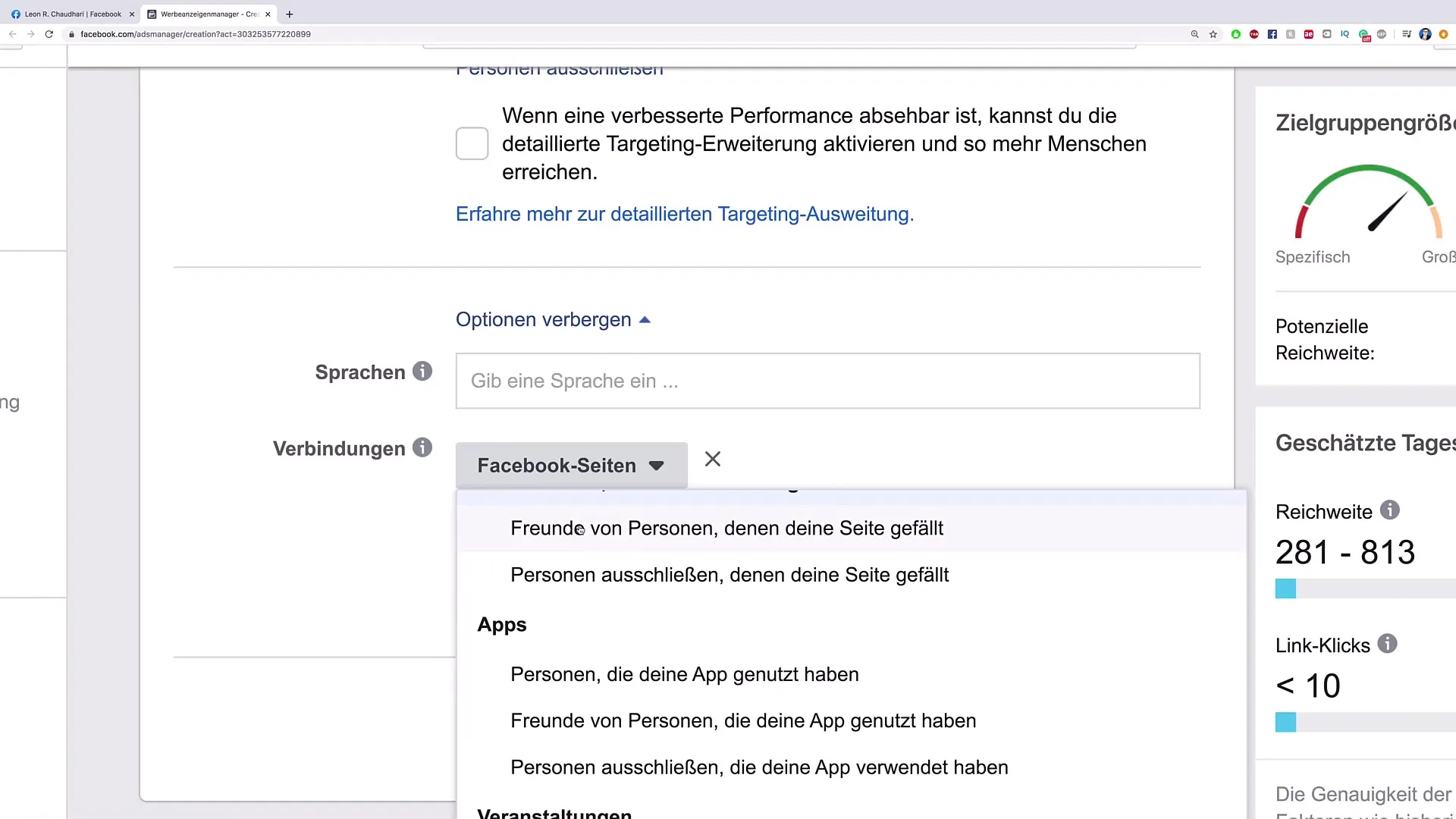This screenshot has width=1456, height=819.
Task: Click the orange update arrow icon
Action: [x=1444, y=34]
